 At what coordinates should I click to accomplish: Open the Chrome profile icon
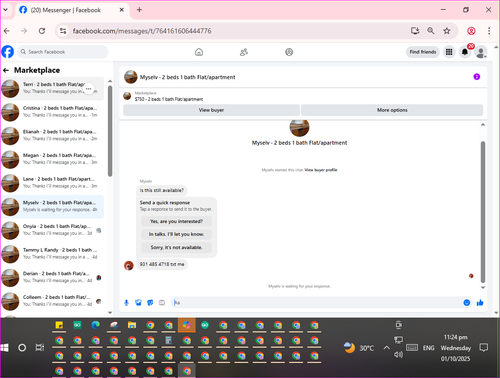click(x=471, y=31)
